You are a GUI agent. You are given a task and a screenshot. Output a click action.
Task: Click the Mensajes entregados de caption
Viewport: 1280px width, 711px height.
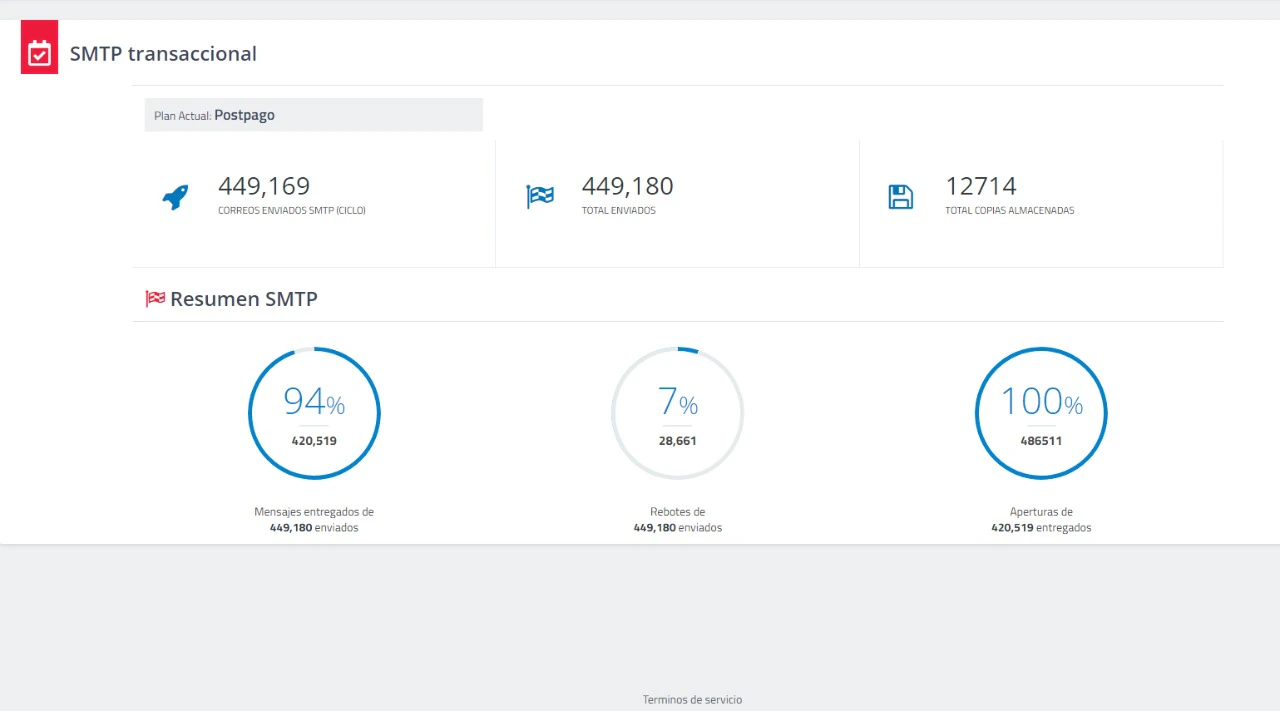314,512
